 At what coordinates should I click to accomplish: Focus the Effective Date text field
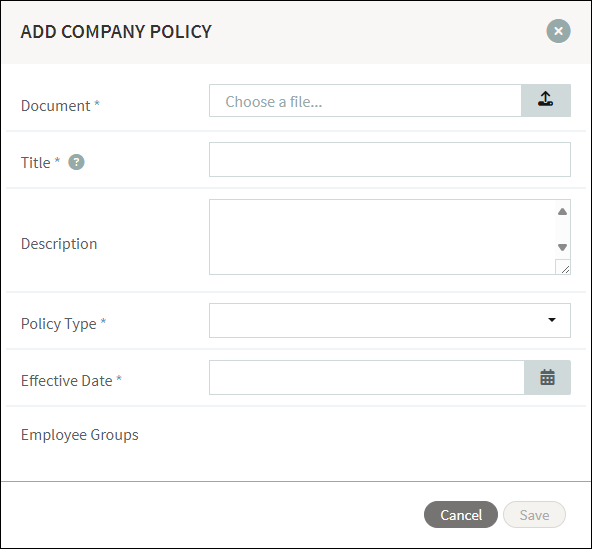(x=367, y=378)
